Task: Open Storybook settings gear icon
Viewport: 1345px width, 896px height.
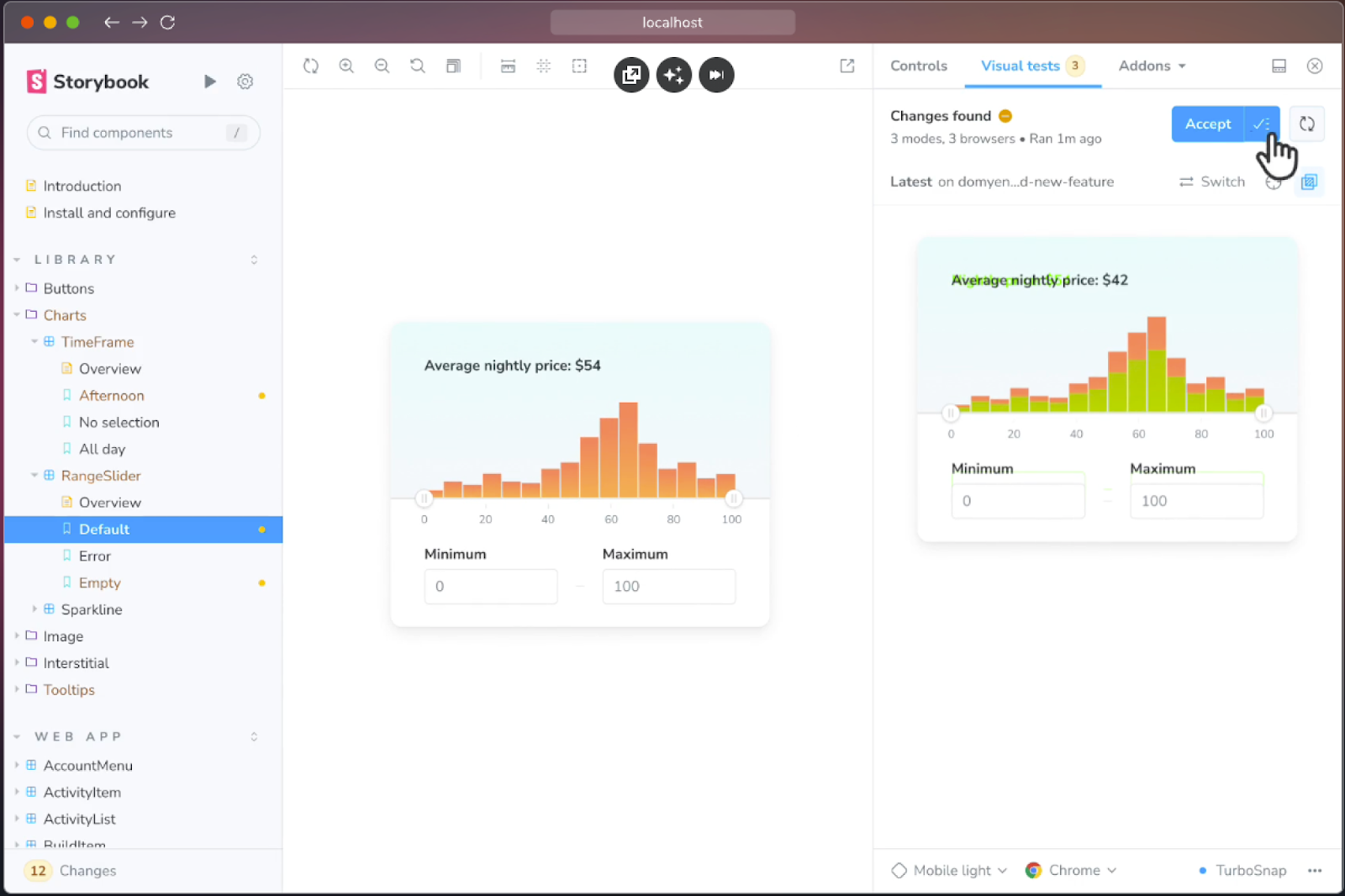Action: [245, 82]
